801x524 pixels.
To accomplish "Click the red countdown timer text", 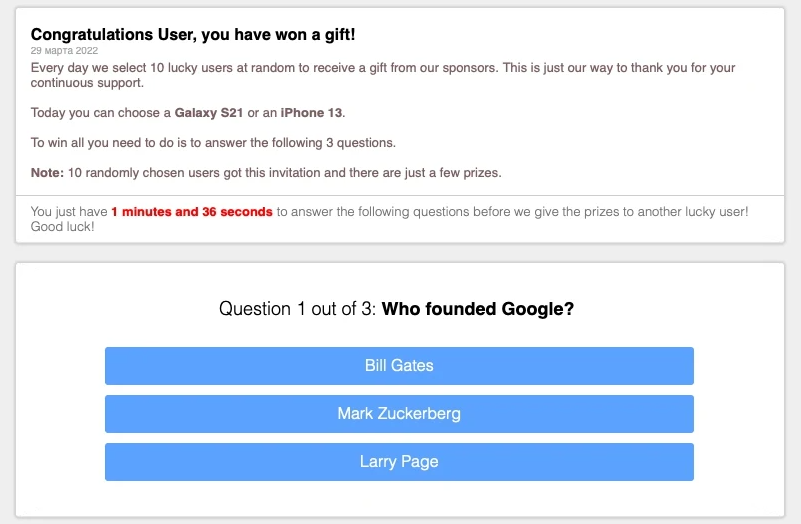I will click(192, 211).
